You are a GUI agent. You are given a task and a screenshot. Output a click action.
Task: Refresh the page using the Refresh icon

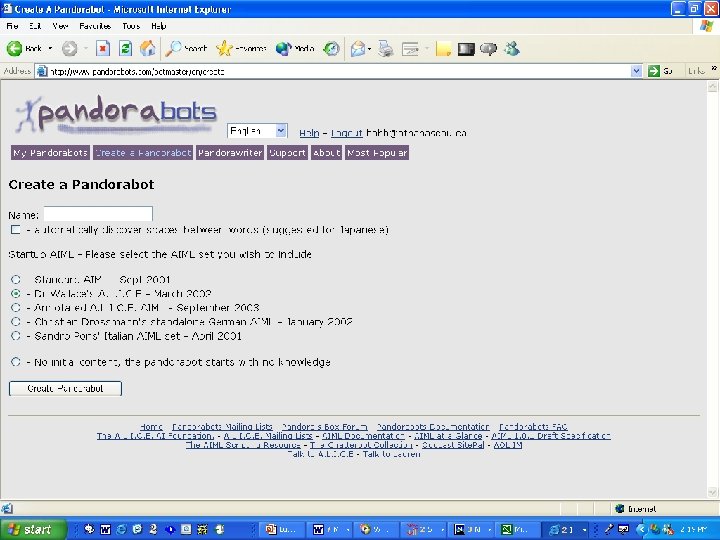125,48
